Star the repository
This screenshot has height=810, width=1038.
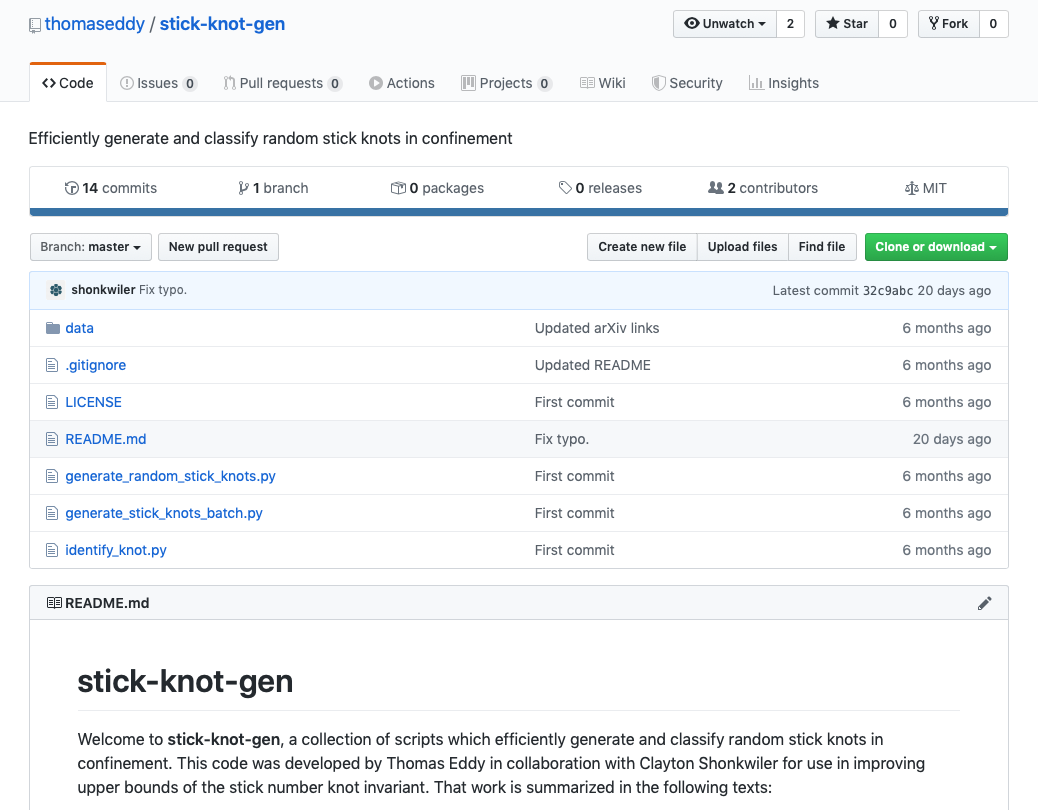[x=847, y=24]
